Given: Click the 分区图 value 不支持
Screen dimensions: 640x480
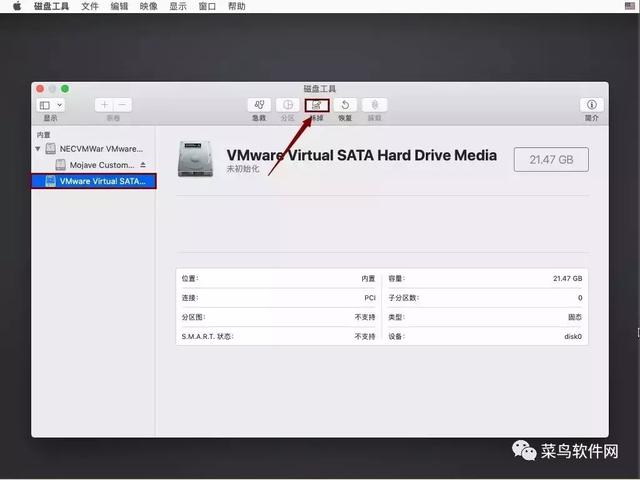Looking at the screenshot, I should tap(365, 317).
